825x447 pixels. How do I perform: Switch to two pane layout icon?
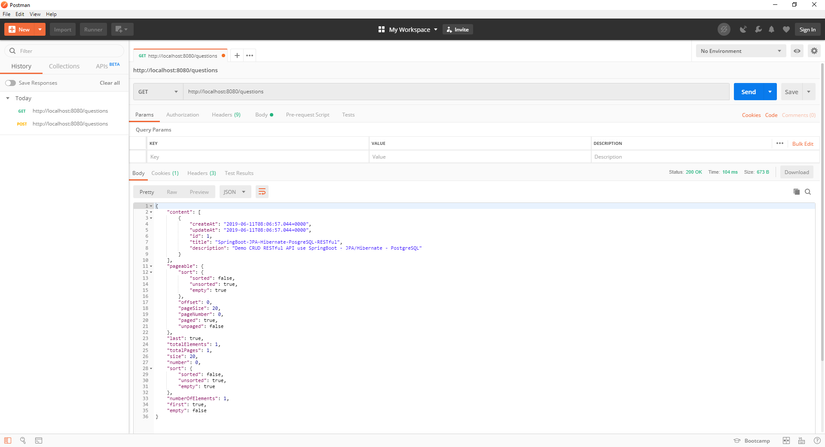coord(786,441)
